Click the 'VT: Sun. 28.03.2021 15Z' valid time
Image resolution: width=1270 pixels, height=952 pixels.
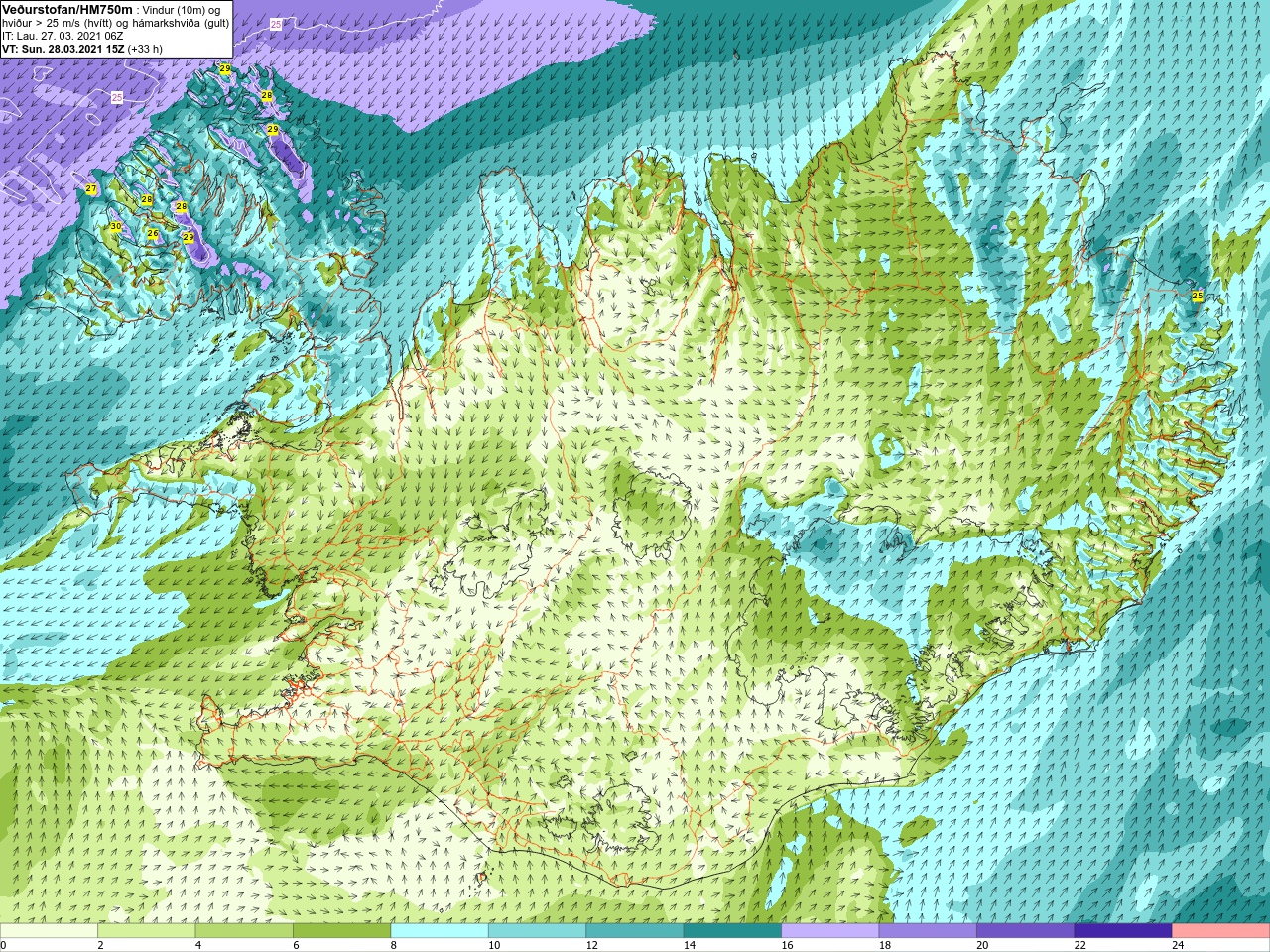pyautogui.click(x=62, y=49)
